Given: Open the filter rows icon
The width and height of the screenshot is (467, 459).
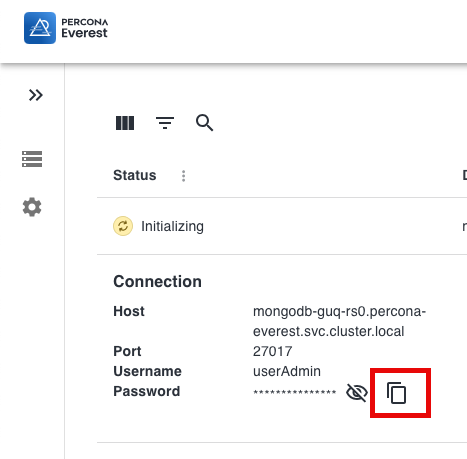Looking at the screenshot, I should pyautogui.click(x=165, y=123).
